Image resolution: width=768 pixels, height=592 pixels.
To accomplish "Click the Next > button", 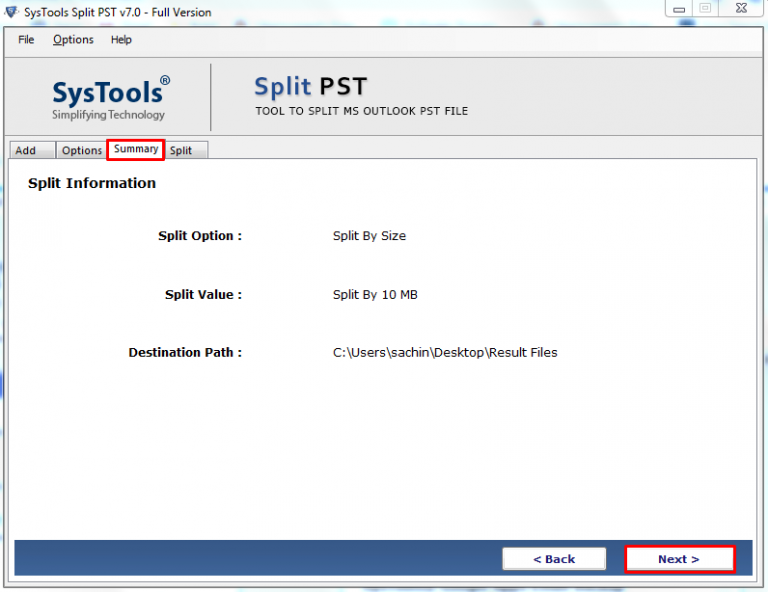I will click(679, 559).
